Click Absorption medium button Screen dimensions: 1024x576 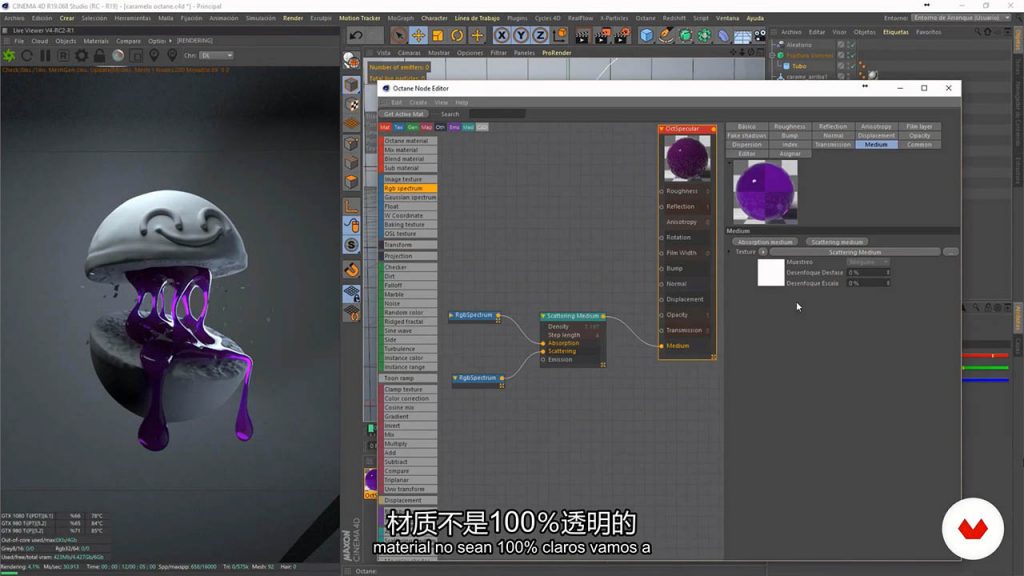[764, 242]
